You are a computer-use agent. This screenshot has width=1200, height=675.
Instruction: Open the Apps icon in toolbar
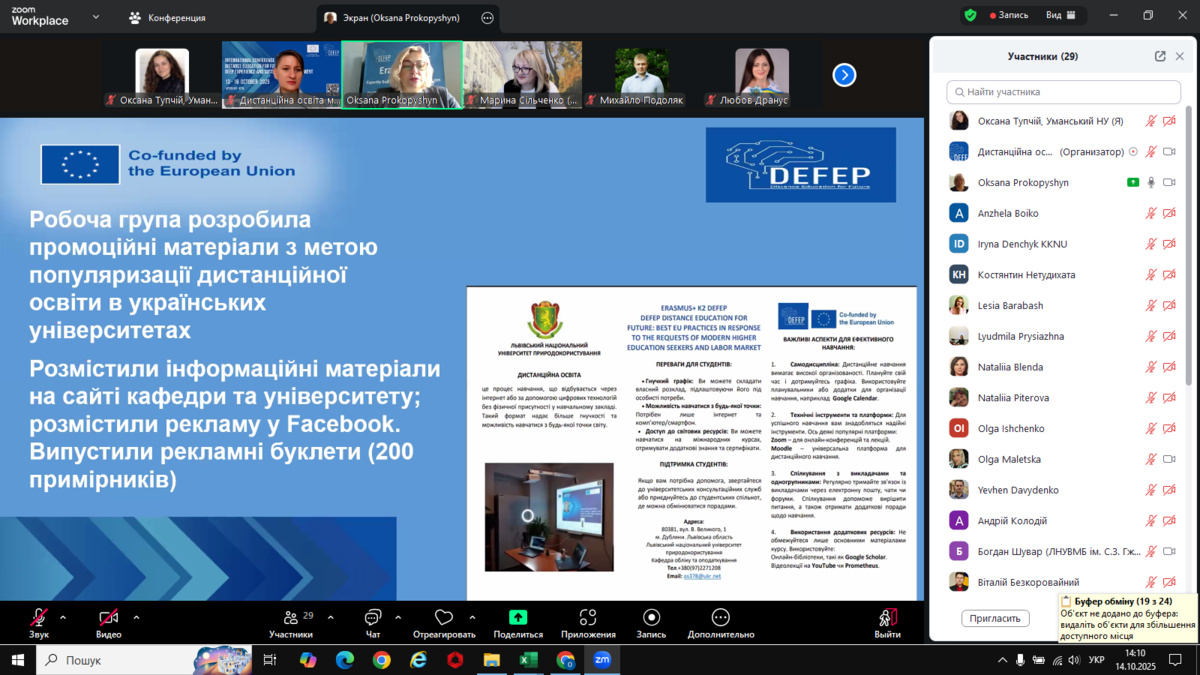click(588, 618)
